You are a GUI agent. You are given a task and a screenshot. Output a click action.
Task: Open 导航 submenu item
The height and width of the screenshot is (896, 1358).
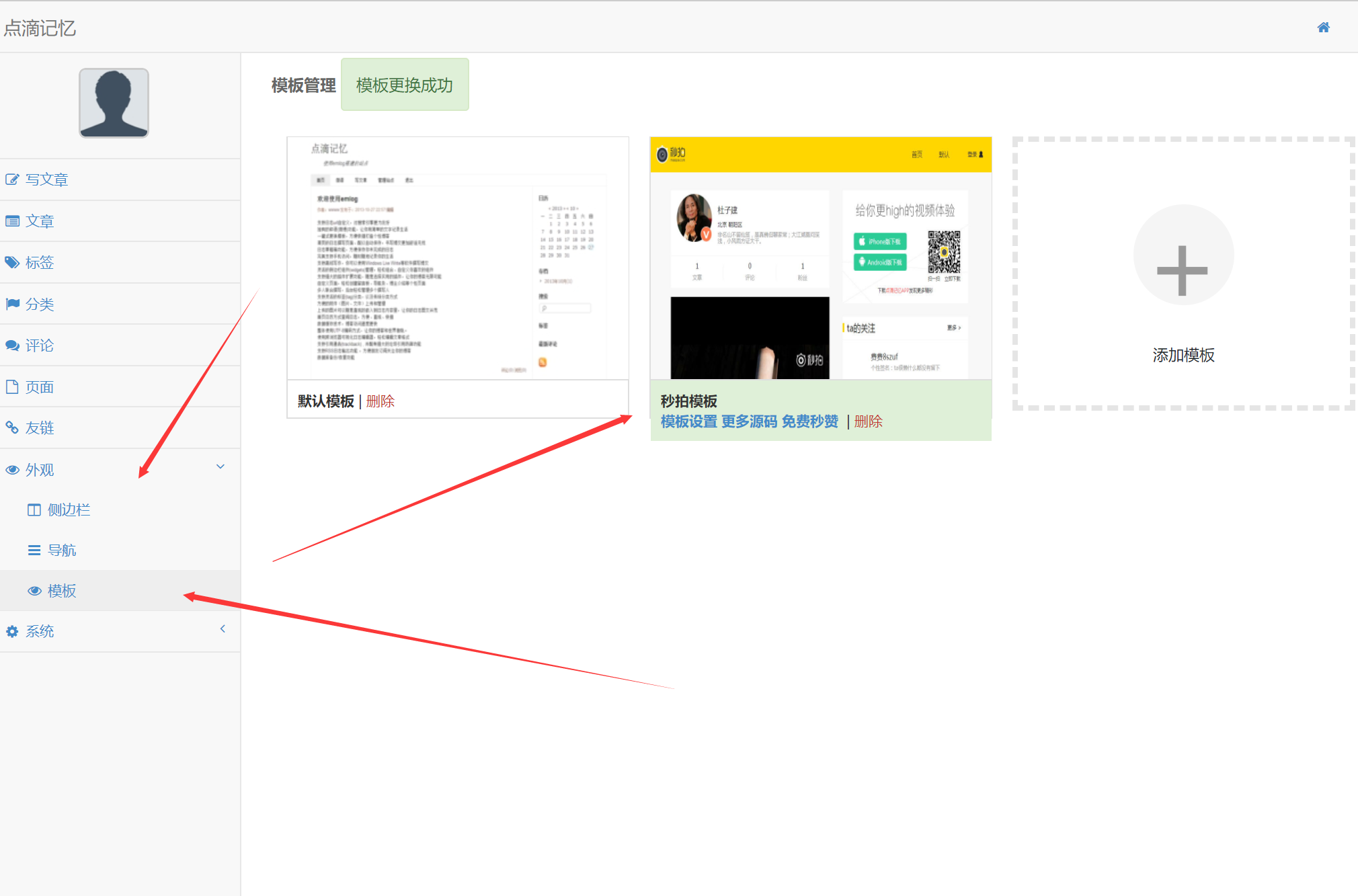62,551
